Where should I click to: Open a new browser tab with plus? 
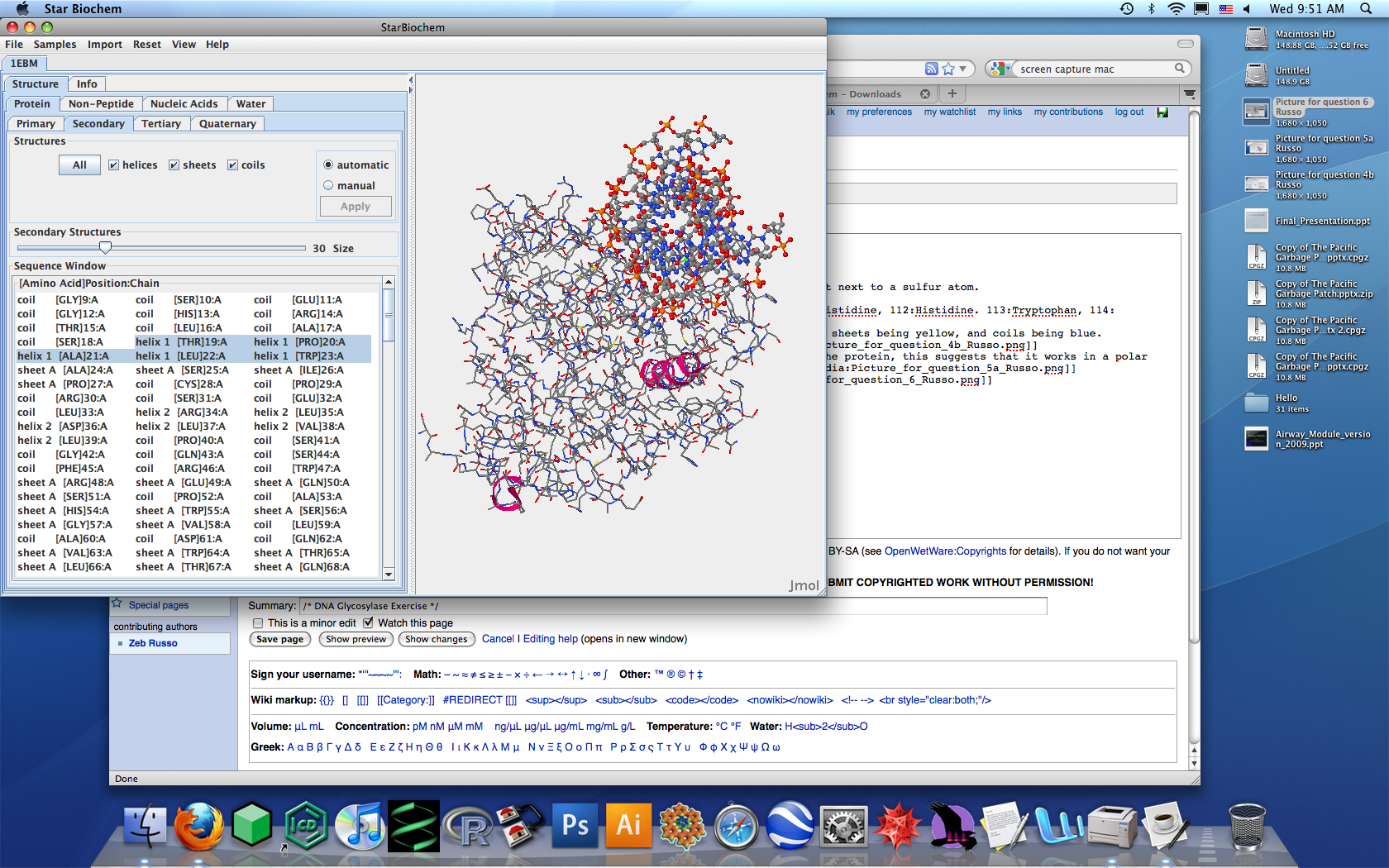tap(952, 94)
